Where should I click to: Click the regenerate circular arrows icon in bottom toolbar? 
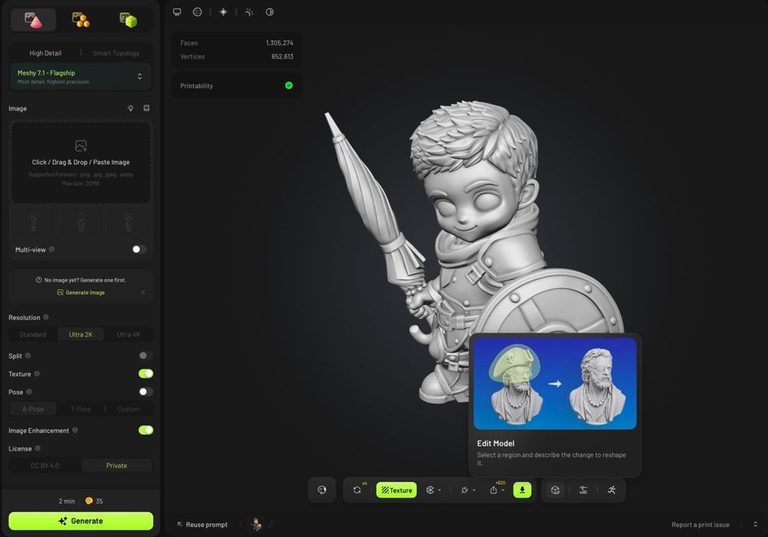pyautogui.click(x=358, y=490)
